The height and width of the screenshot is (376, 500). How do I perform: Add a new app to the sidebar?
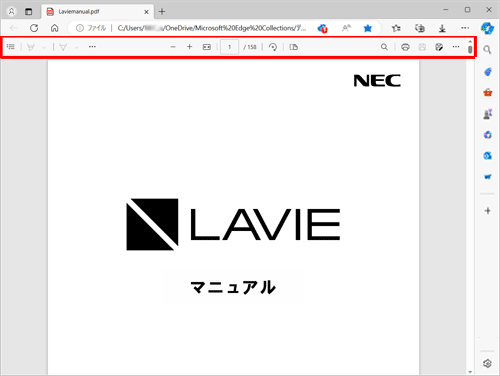[488, 211]
